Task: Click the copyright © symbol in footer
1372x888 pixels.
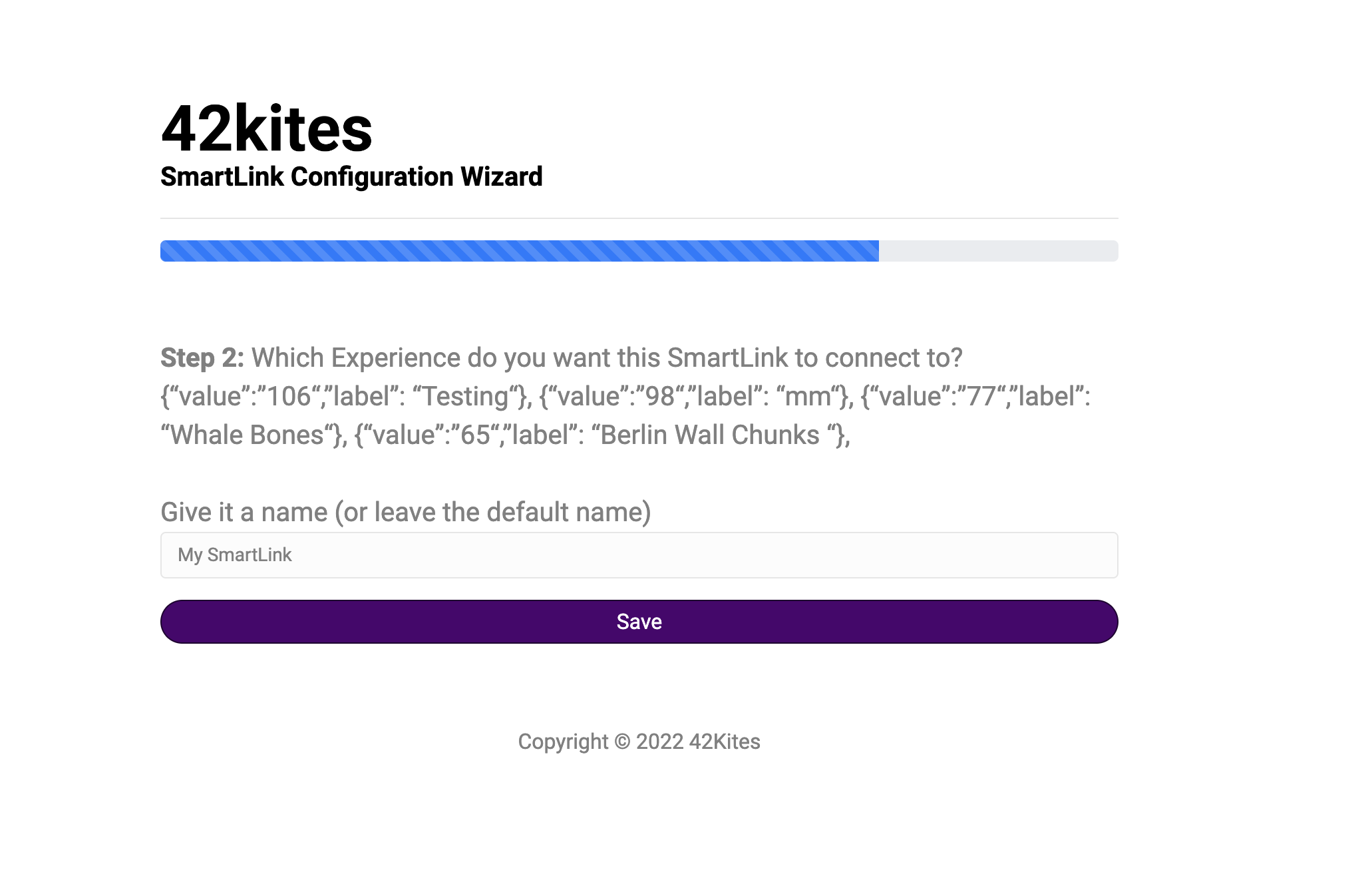Action: (622, 742)
